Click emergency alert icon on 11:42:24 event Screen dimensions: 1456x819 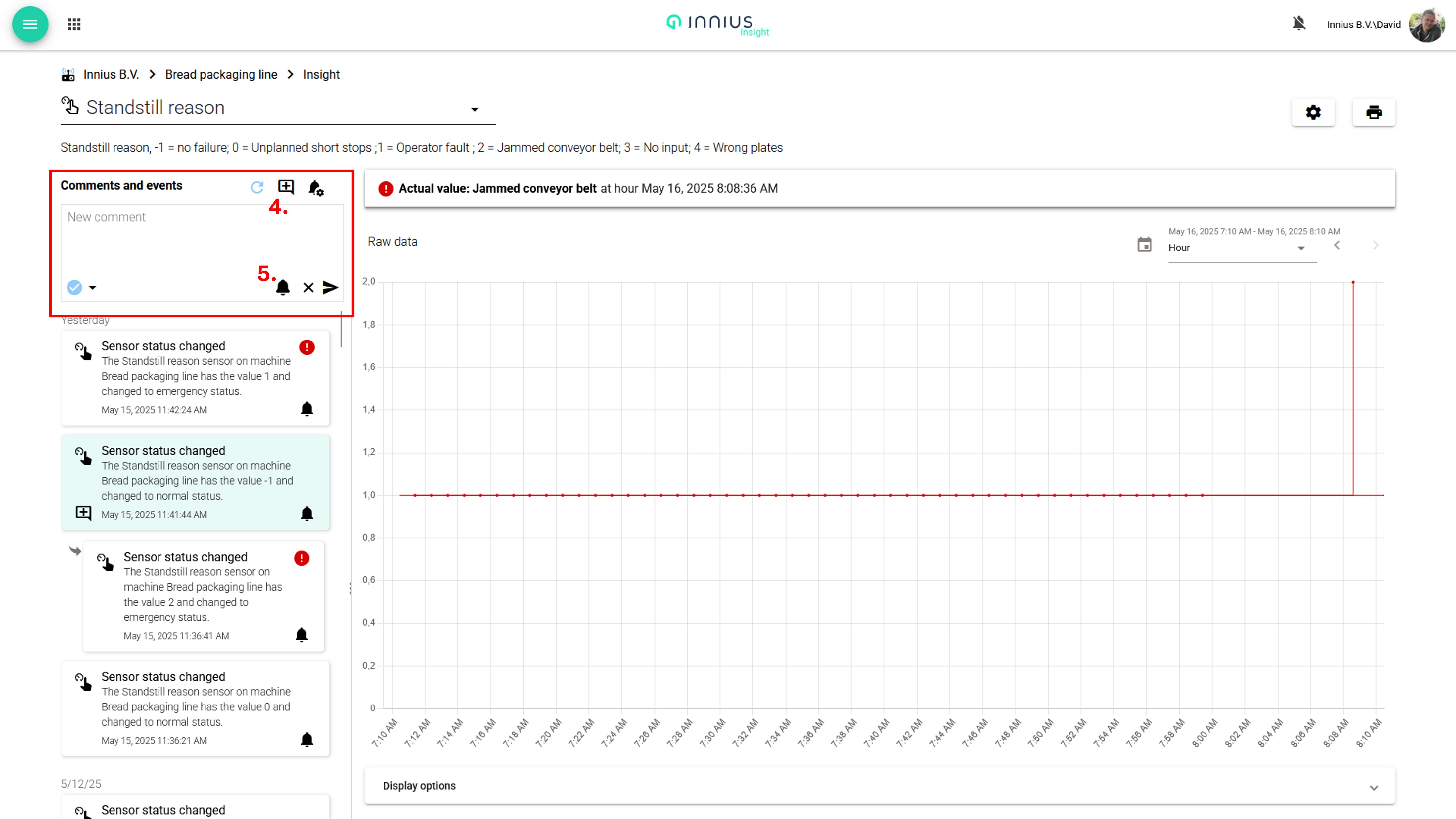307,347
